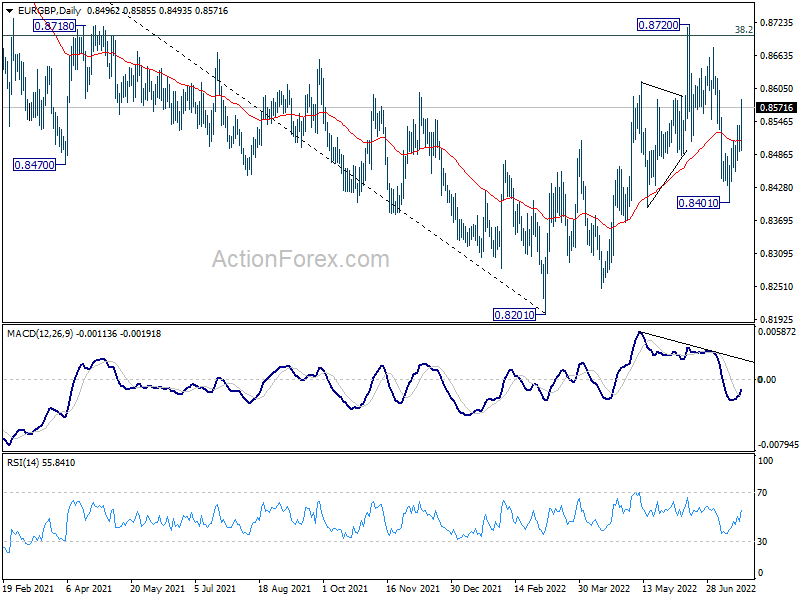Click the 16 Nov 2021 date label
Viewport: 800px width, 600px height.
(x=413, y=589)
